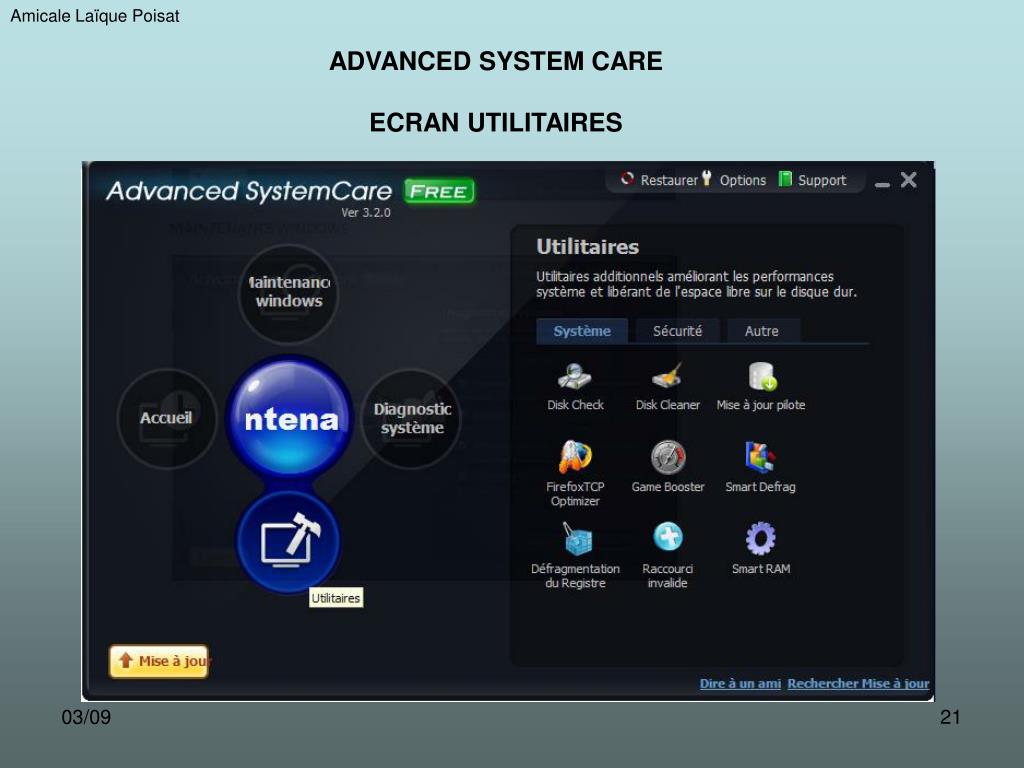Go to the Accueil circle
Screen dimensions: 1024x768
point(167,418)
